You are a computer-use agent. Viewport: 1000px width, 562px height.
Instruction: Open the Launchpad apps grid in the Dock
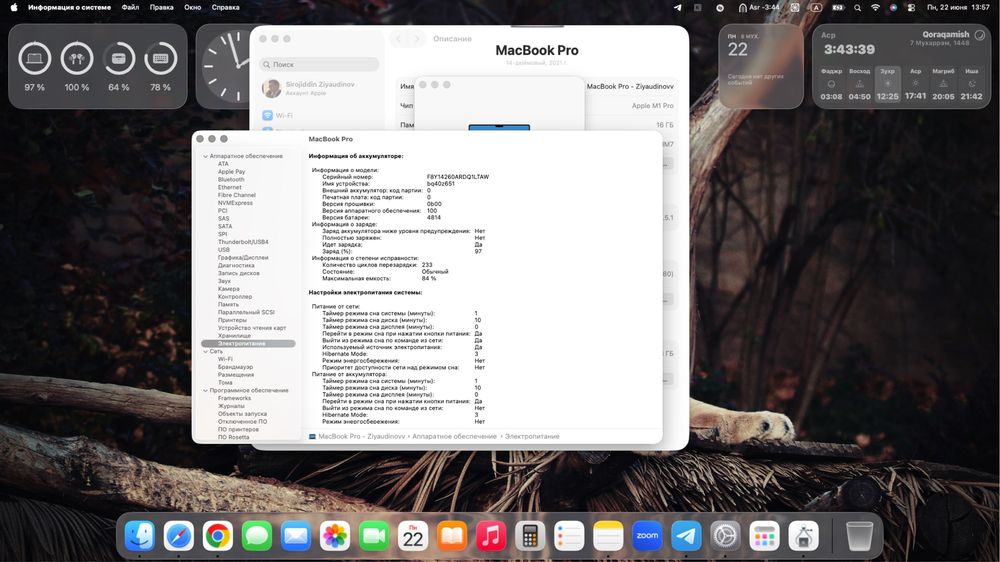click(x=764, y=536)
